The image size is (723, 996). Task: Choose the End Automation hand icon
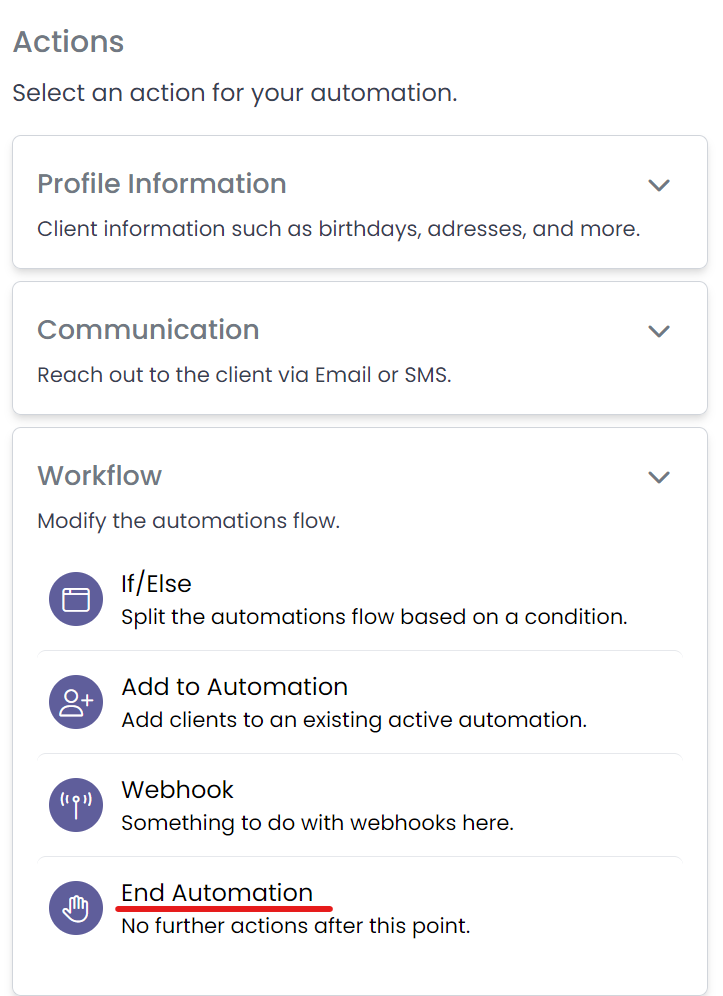point(76,908)
